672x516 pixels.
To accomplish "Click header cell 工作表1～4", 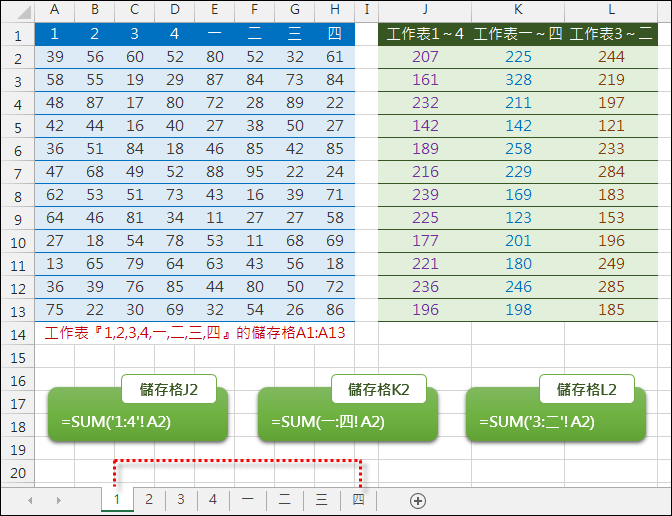I will coord(425,34).
